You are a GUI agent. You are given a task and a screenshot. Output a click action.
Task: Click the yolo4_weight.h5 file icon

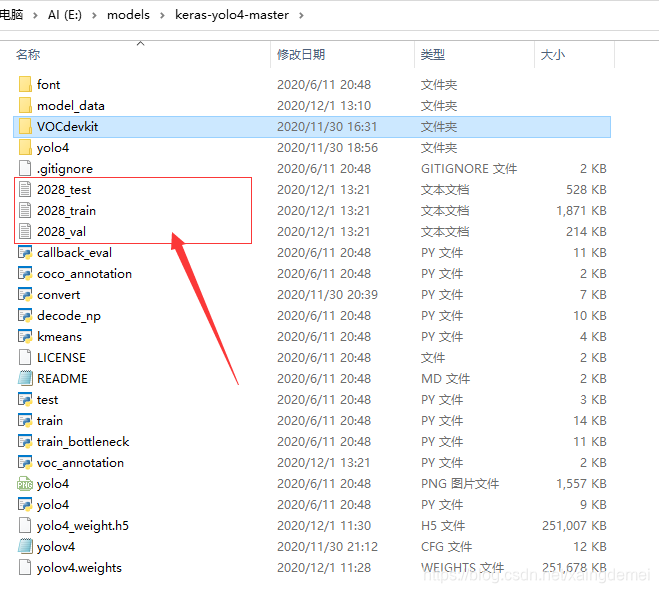[x=25, y=525]
